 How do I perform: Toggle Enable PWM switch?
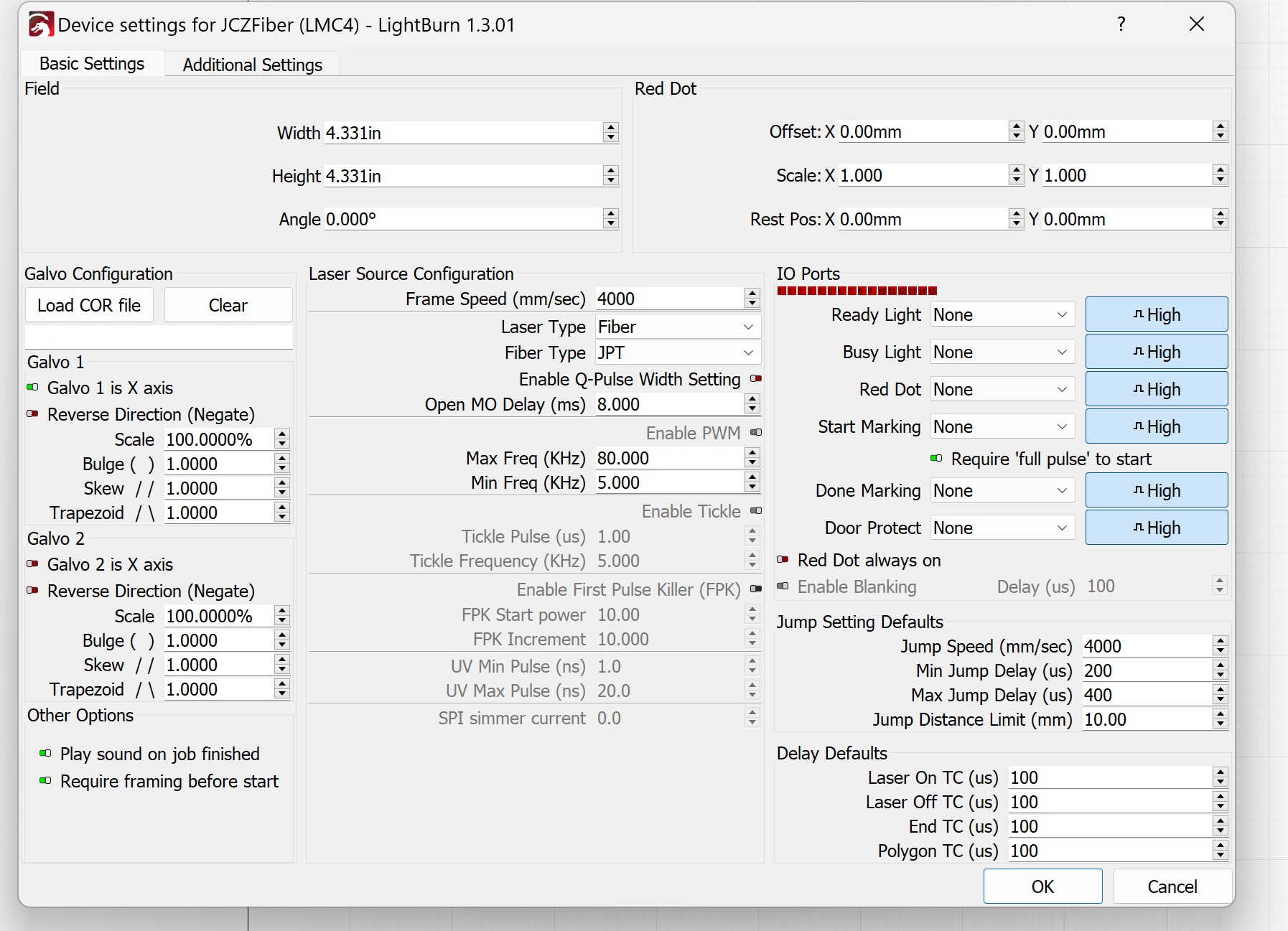point(755,433)
